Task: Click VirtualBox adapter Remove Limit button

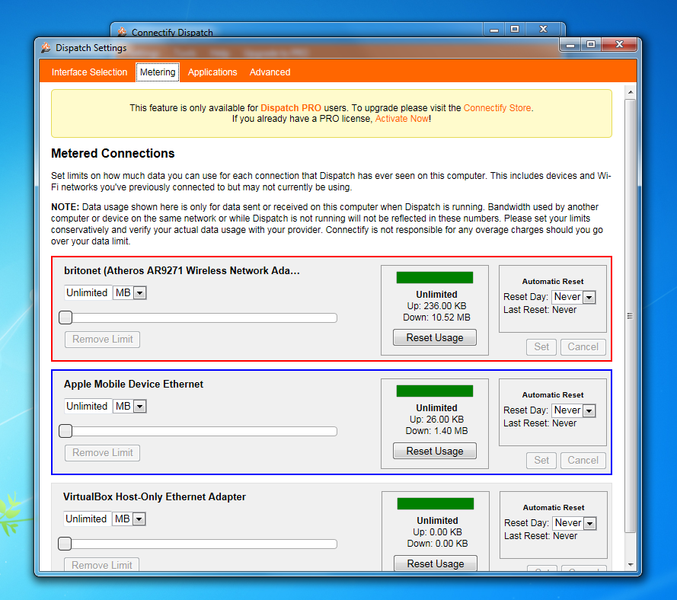Action: (x=101, y=565)
